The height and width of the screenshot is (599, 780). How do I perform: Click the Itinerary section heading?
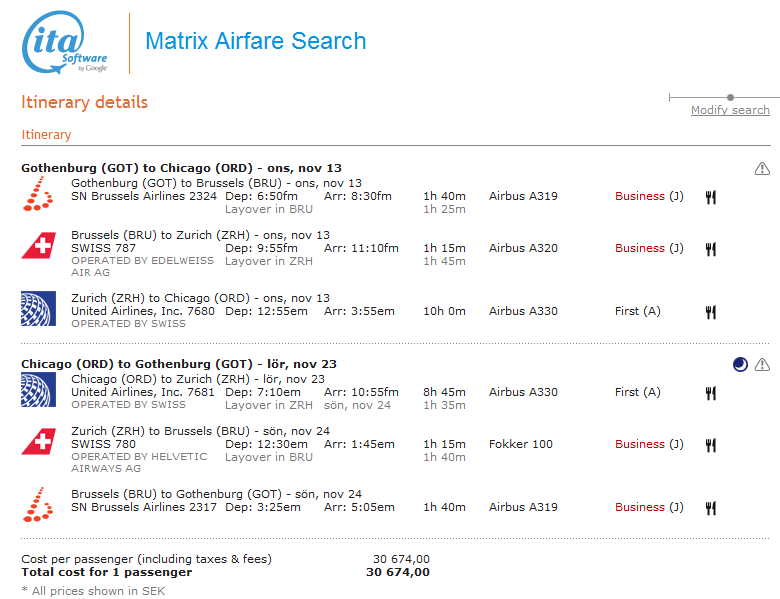(46, 135)
